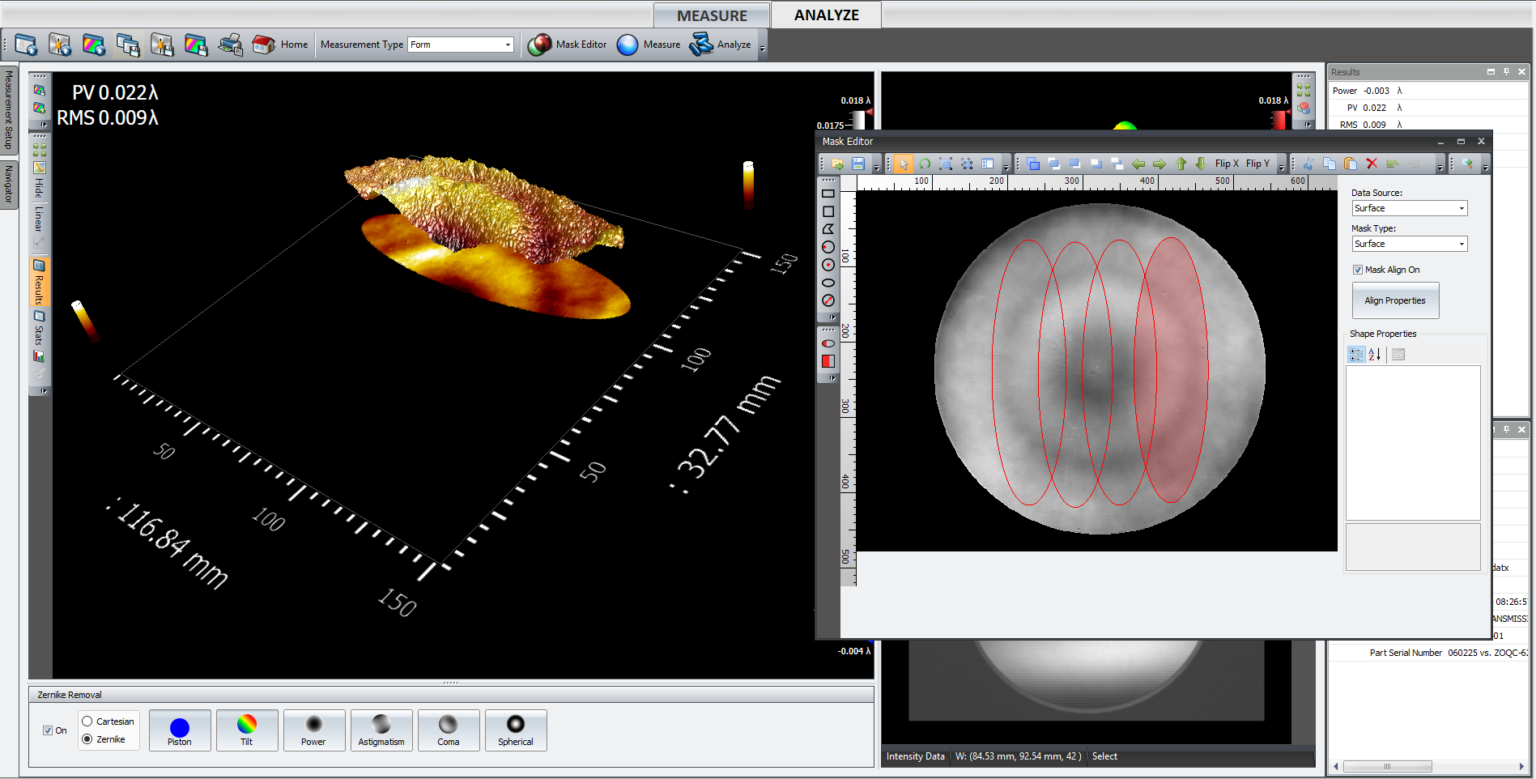Image resolution: width=1536 pixels, height=779 pixels.
Task: Switch to the MEASURE tab
Action: [x=711, y=15]
